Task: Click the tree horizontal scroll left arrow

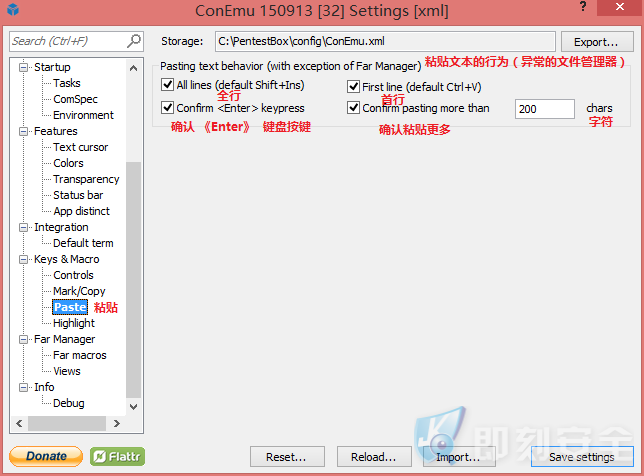Action: tap(19, 423)
